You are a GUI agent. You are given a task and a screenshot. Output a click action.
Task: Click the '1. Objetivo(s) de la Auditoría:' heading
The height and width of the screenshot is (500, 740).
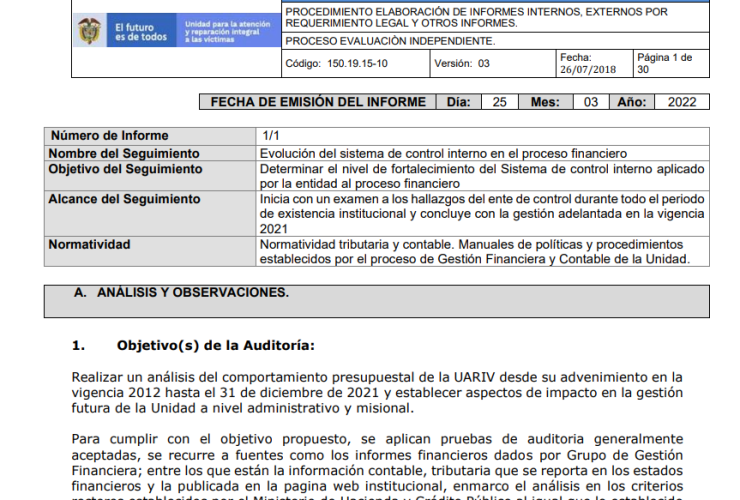point(193,346)
